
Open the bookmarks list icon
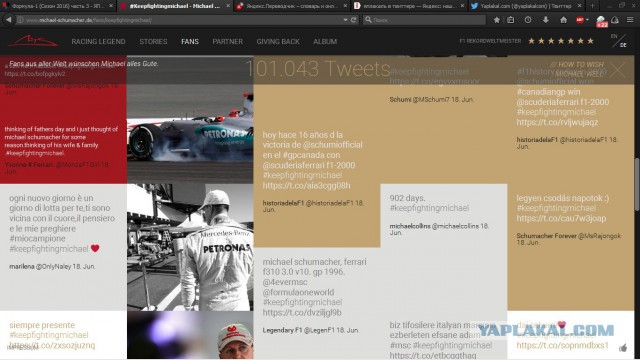coord(511,20)
